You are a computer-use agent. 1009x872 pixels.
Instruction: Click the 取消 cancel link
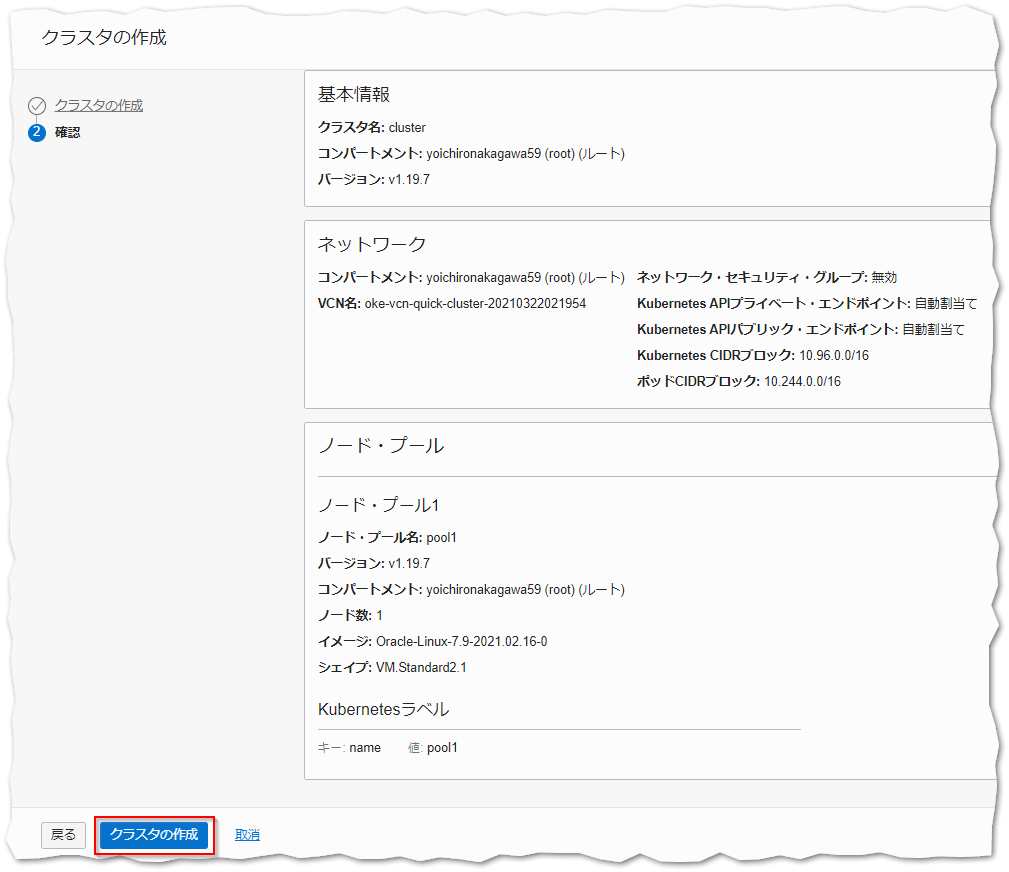pyautogui.click(x=247, y=834)
